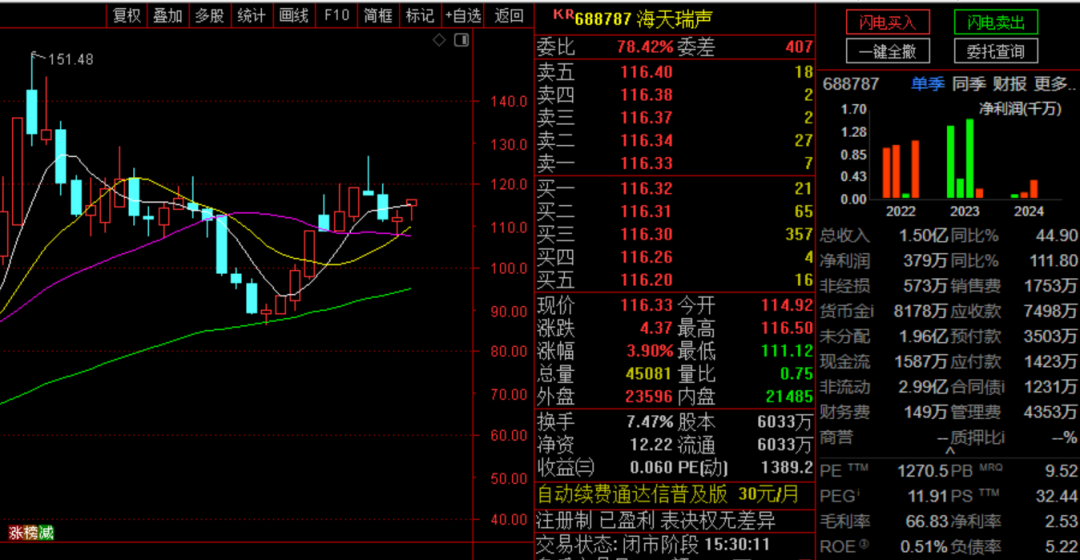Switch to 简框 simple frame

click(378, 15)
